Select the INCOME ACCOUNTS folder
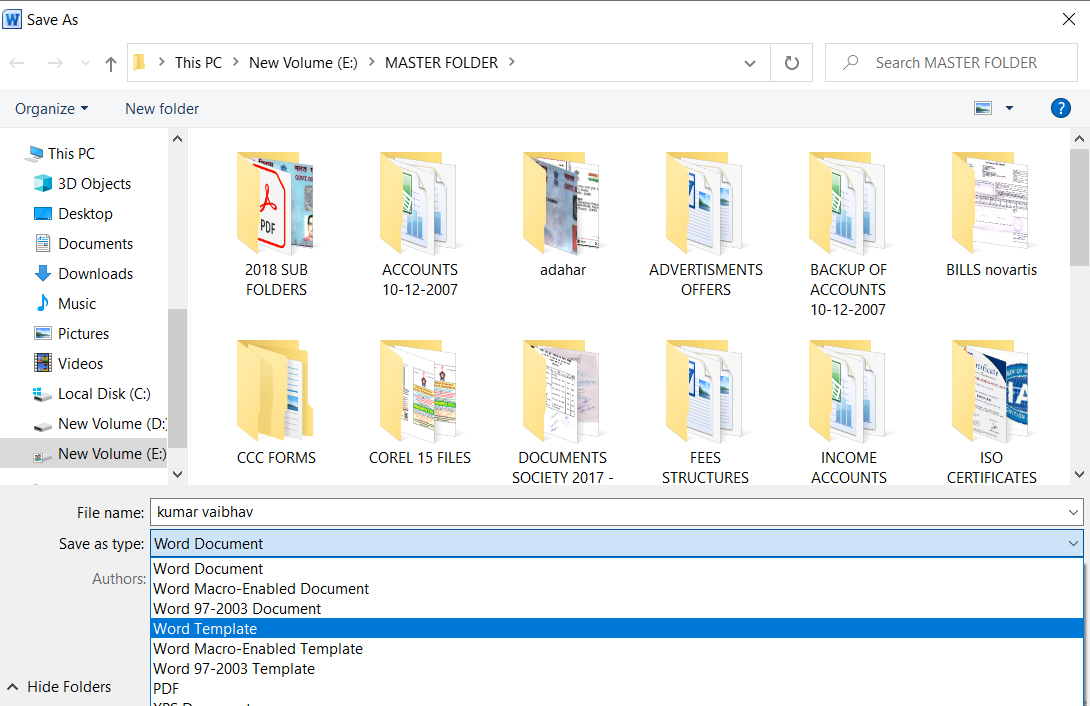1090x706 pixels. tap(848, 411)
